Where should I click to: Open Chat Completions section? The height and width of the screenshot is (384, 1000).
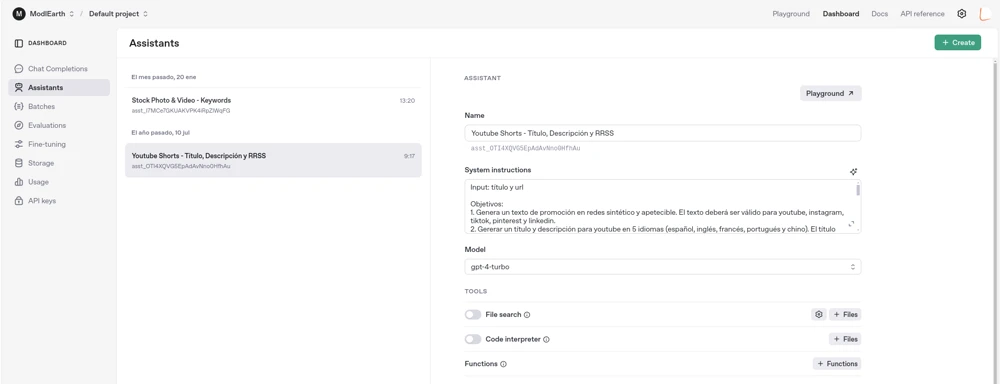[59, 69]
